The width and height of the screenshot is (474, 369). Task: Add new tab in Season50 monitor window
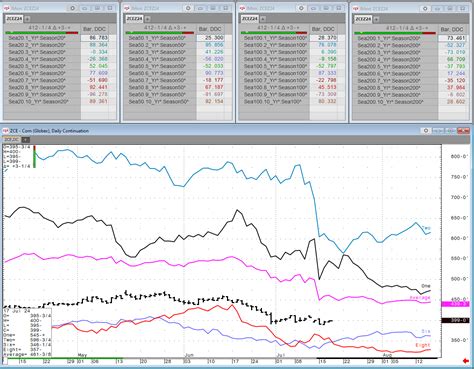click(147, 19)
